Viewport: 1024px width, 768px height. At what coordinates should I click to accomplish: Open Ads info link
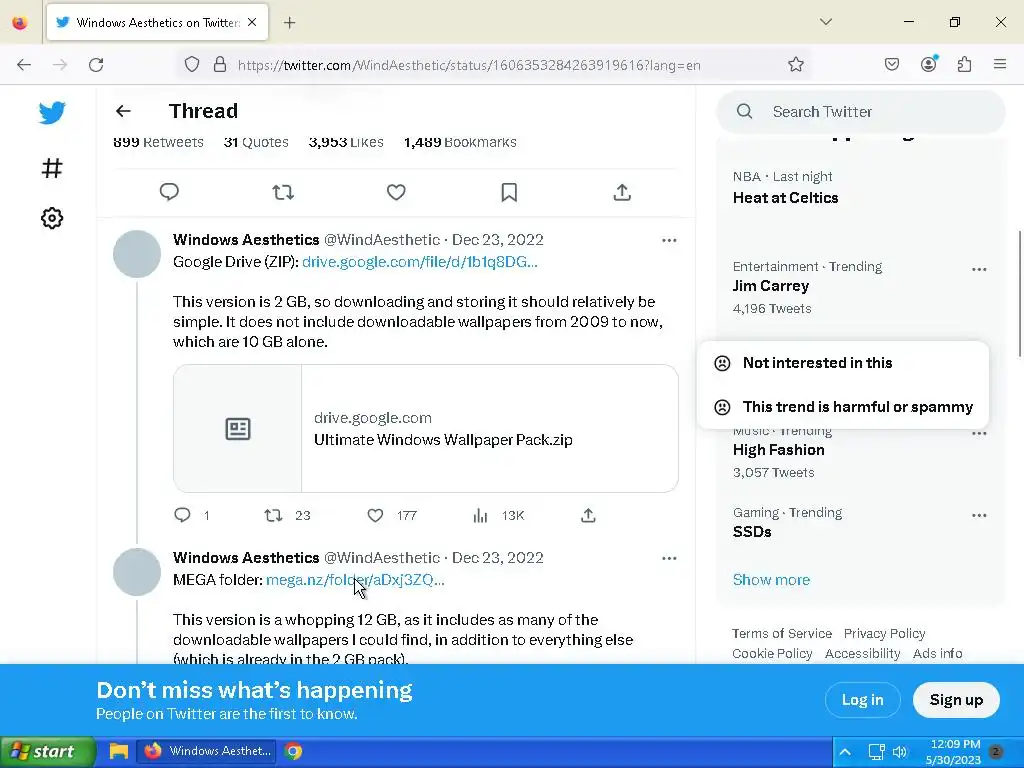tap(937, 654)
